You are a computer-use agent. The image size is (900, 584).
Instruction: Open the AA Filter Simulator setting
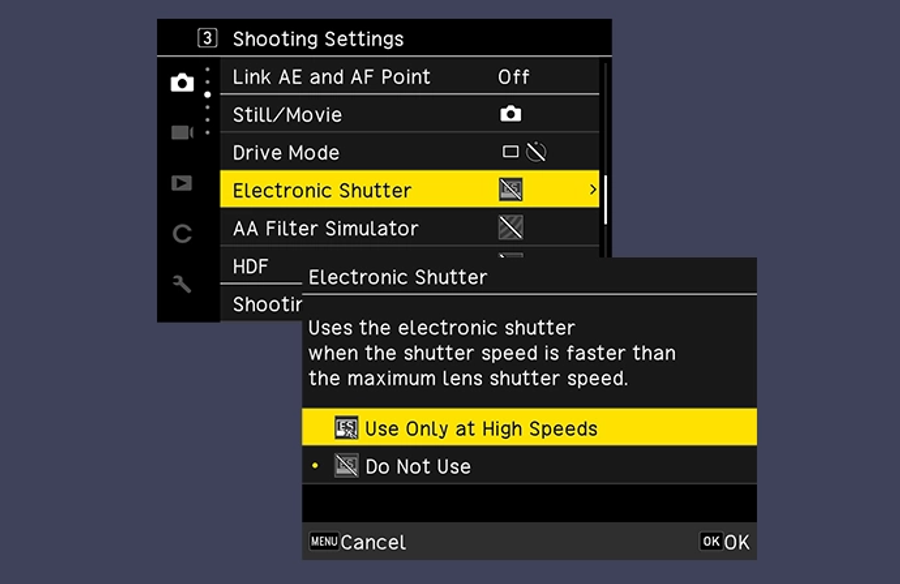coord(409,228)
